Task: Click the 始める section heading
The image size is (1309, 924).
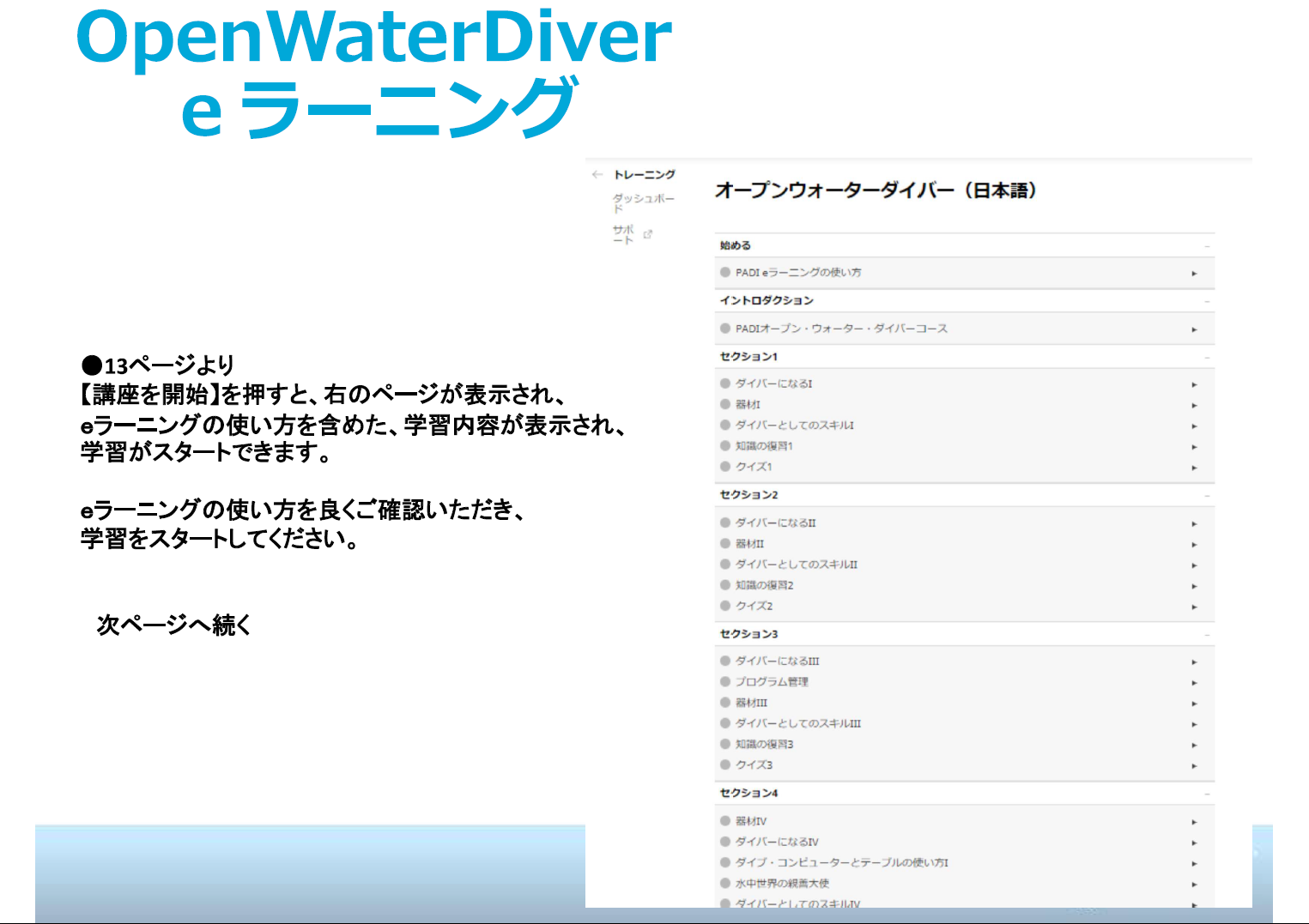Action: tap(736, 245)
